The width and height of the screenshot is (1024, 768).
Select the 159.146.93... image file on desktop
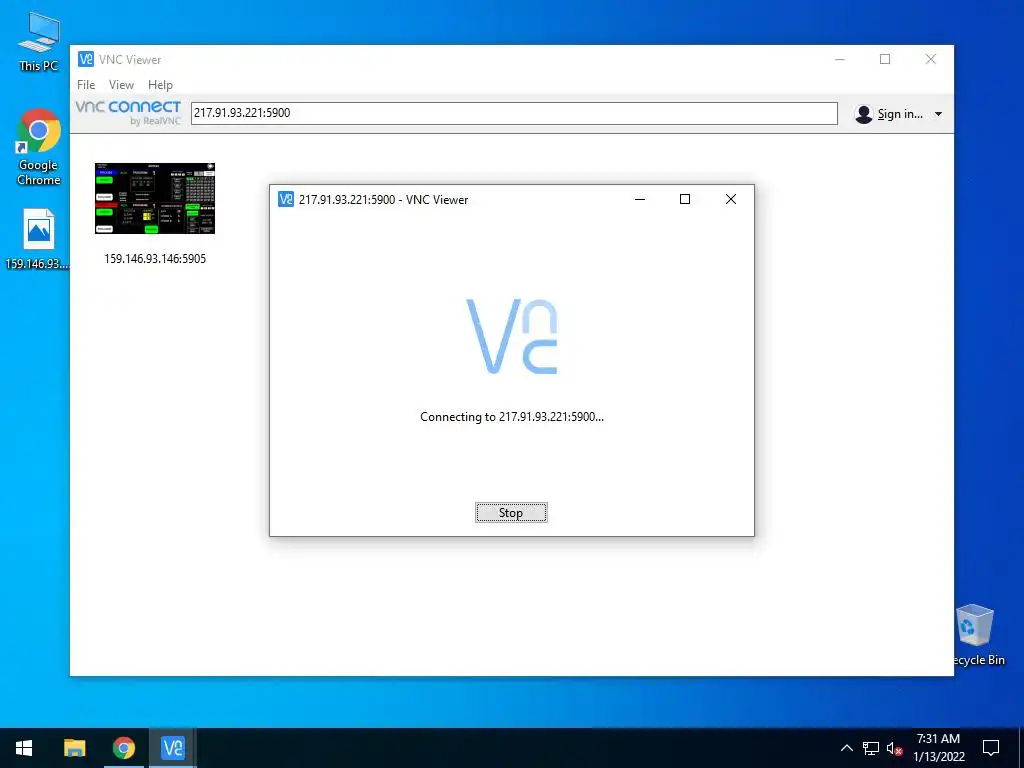click(x=38, y=239)
